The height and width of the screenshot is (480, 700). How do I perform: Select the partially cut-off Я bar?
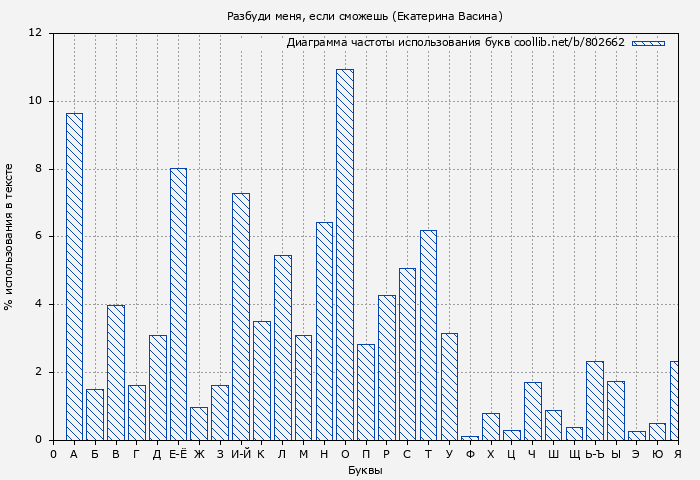674,400
